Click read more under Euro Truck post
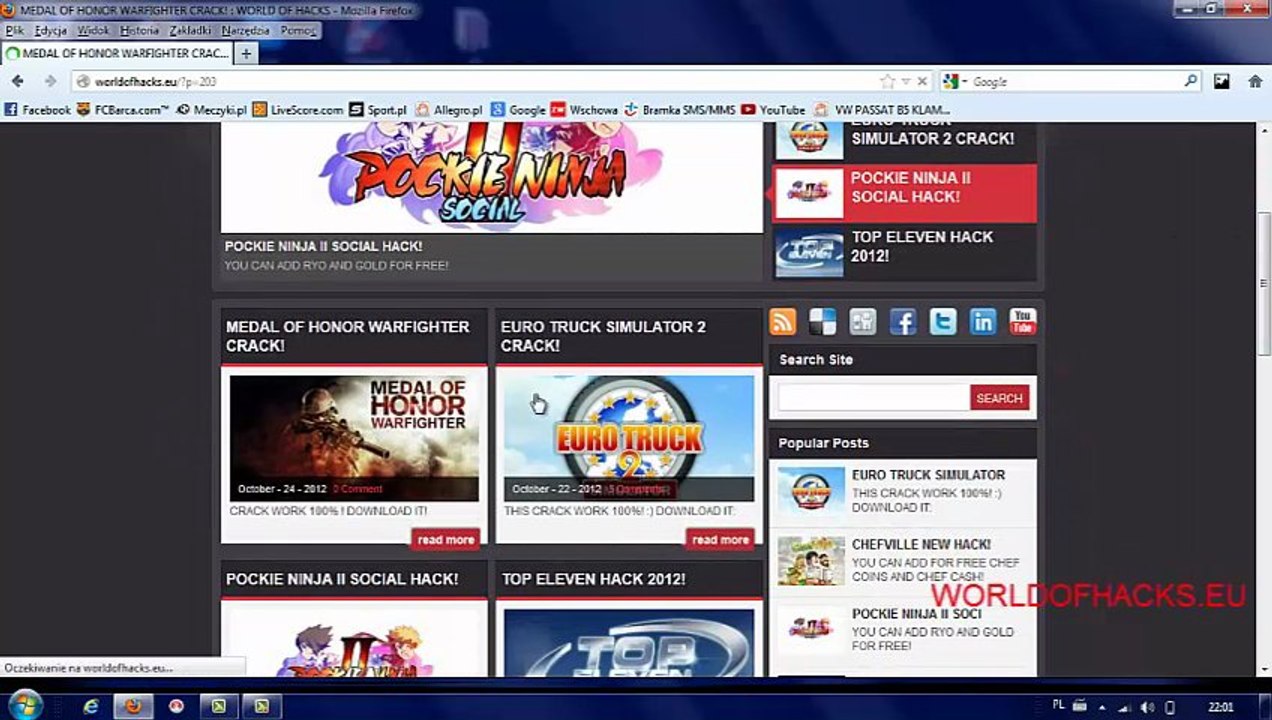Viewport: 1272px width, 720px height. (x=720, y=539)
